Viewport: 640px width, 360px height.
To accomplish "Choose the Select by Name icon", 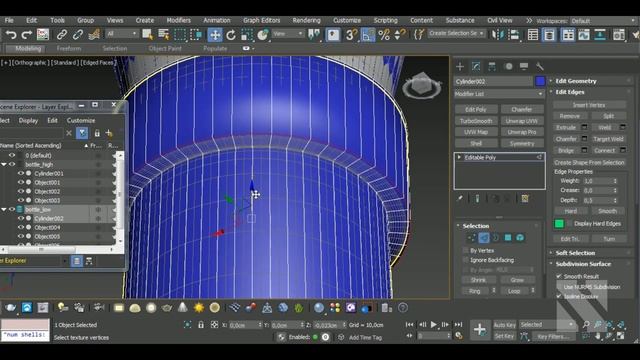I will pyautogui.click(x=164, y=35).
